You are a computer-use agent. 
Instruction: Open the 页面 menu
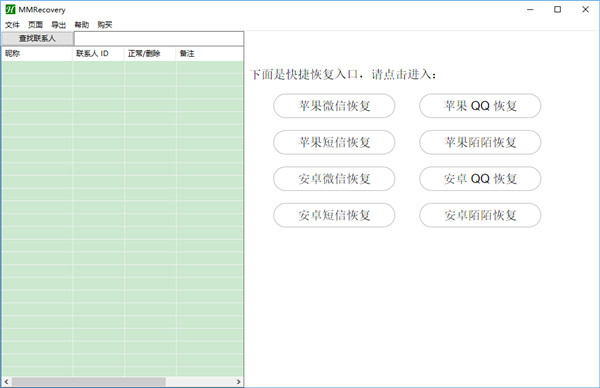(x=35, y=25)
